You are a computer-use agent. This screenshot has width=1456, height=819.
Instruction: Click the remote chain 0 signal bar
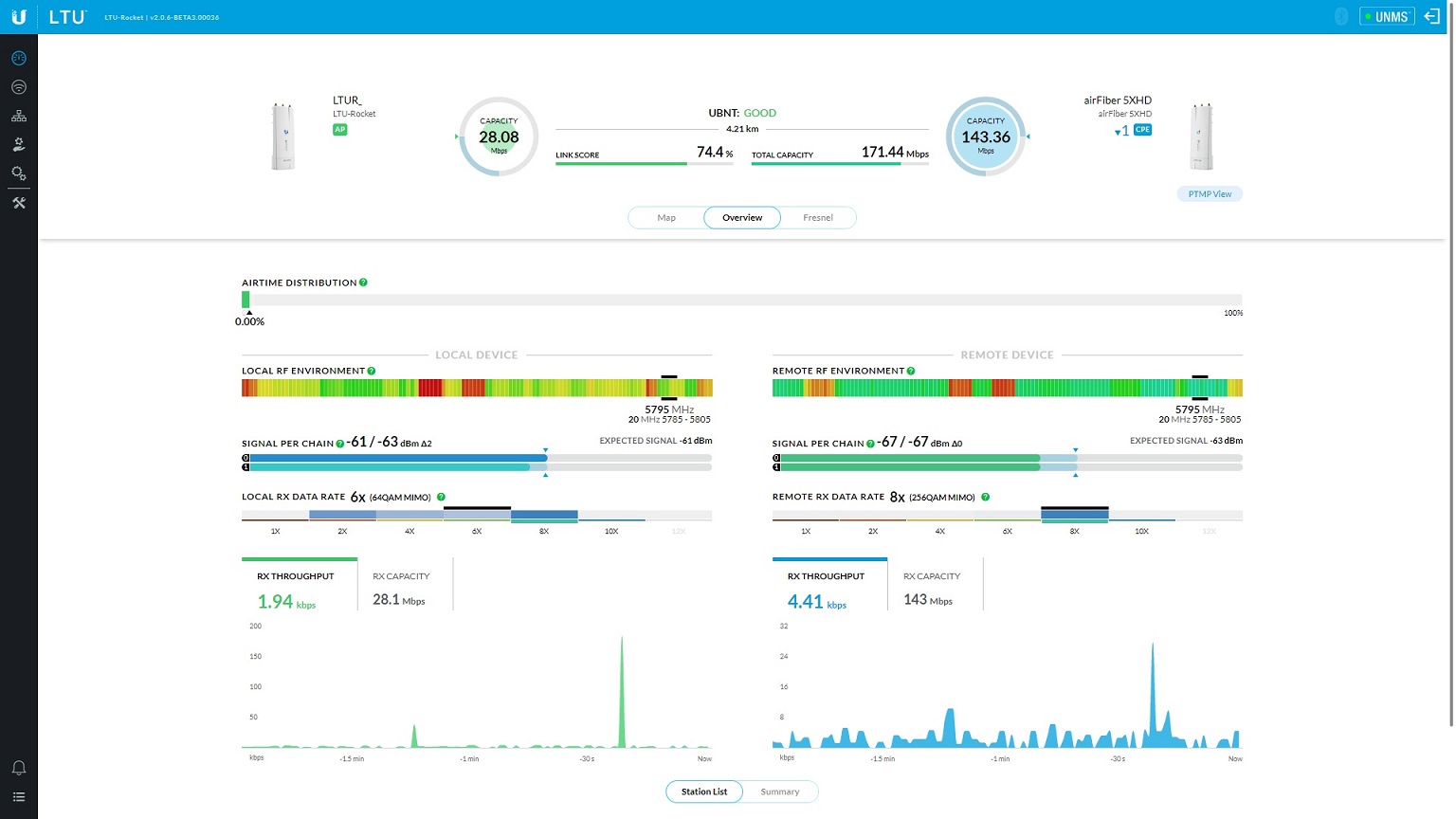pyautogui.click(x=1008, y=458)
